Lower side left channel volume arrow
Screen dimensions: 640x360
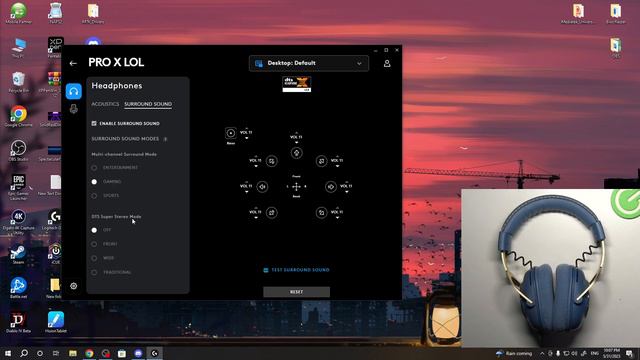(247, 192)
